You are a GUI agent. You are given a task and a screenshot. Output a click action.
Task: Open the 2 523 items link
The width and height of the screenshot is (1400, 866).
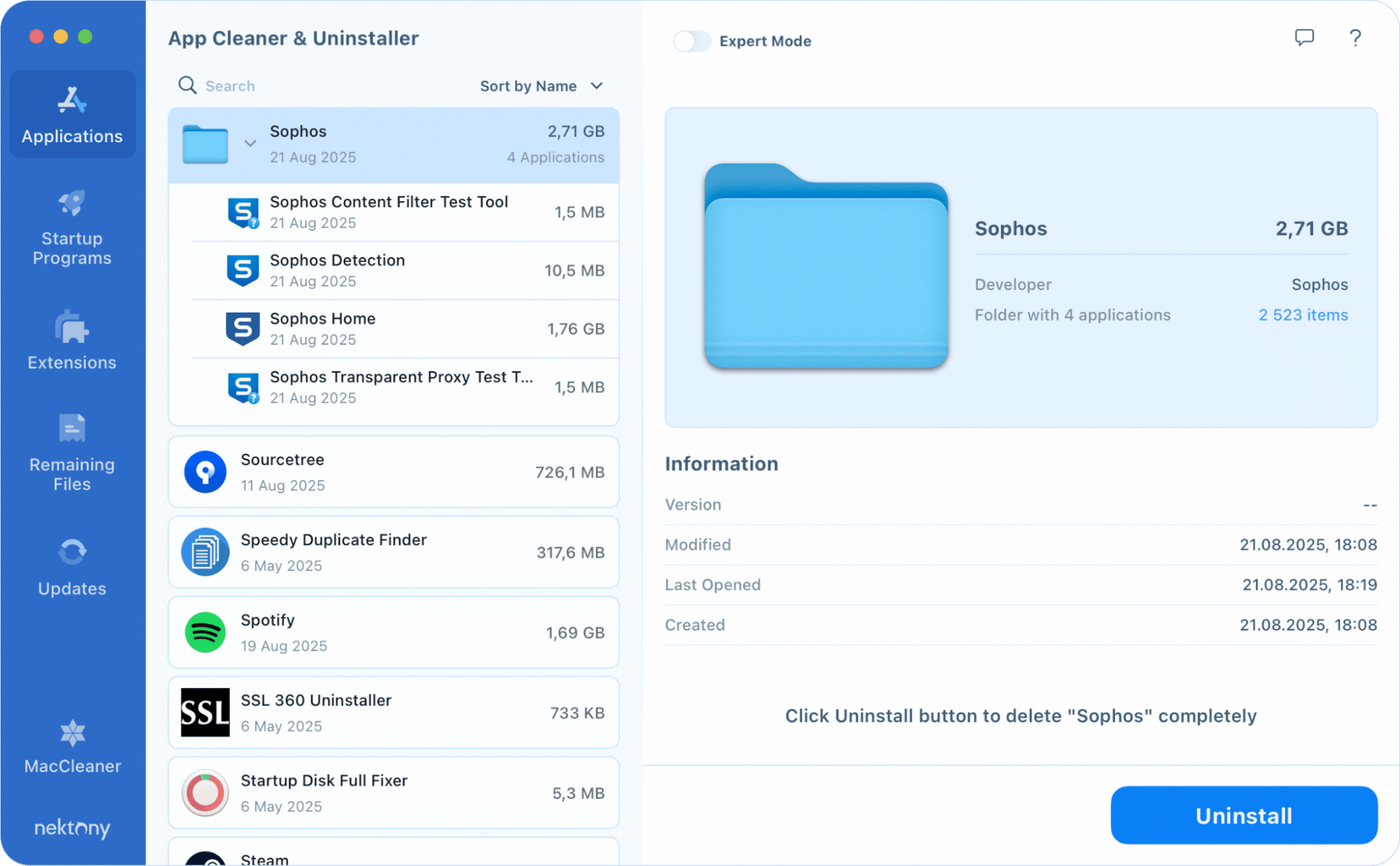[x=1303, y=315]
